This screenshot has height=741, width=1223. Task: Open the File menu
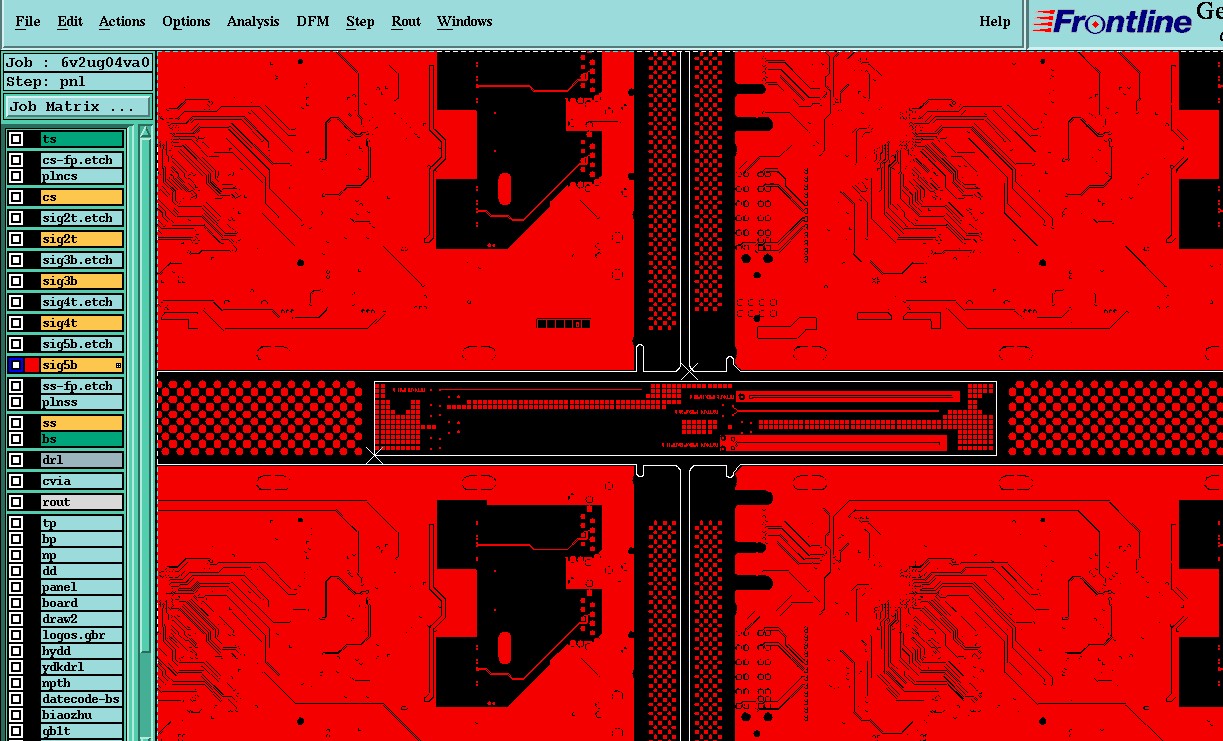click(x=27, y=21)
